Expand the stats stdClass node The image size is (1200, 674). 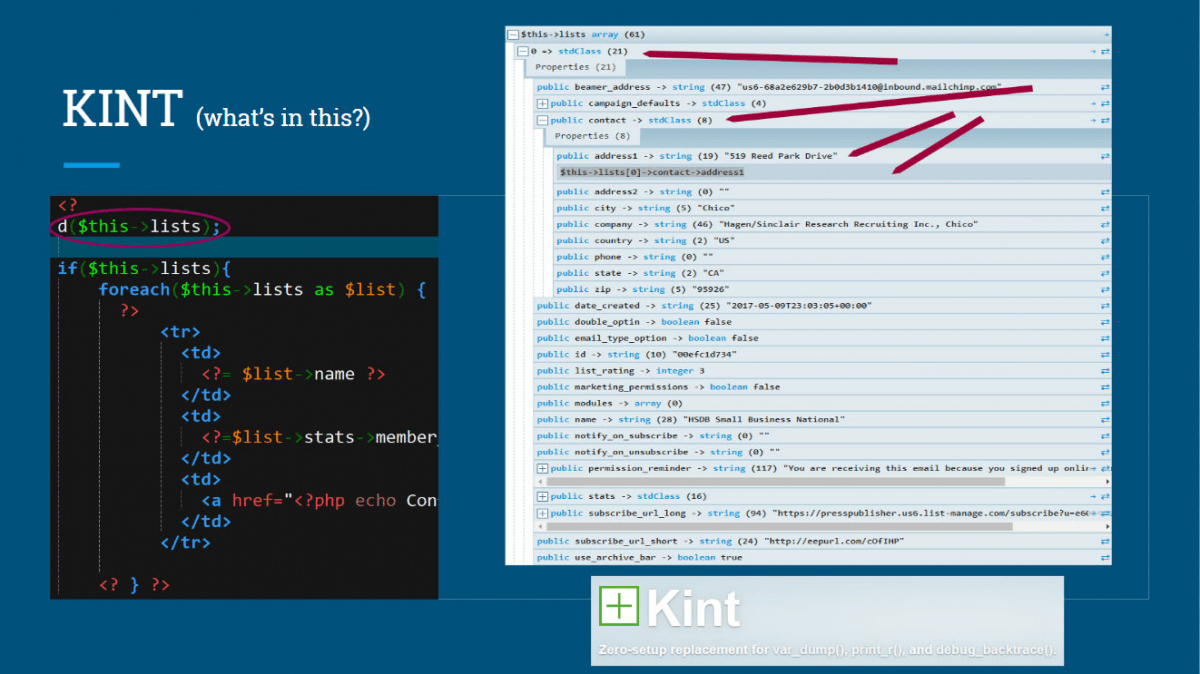coord(543,496)
